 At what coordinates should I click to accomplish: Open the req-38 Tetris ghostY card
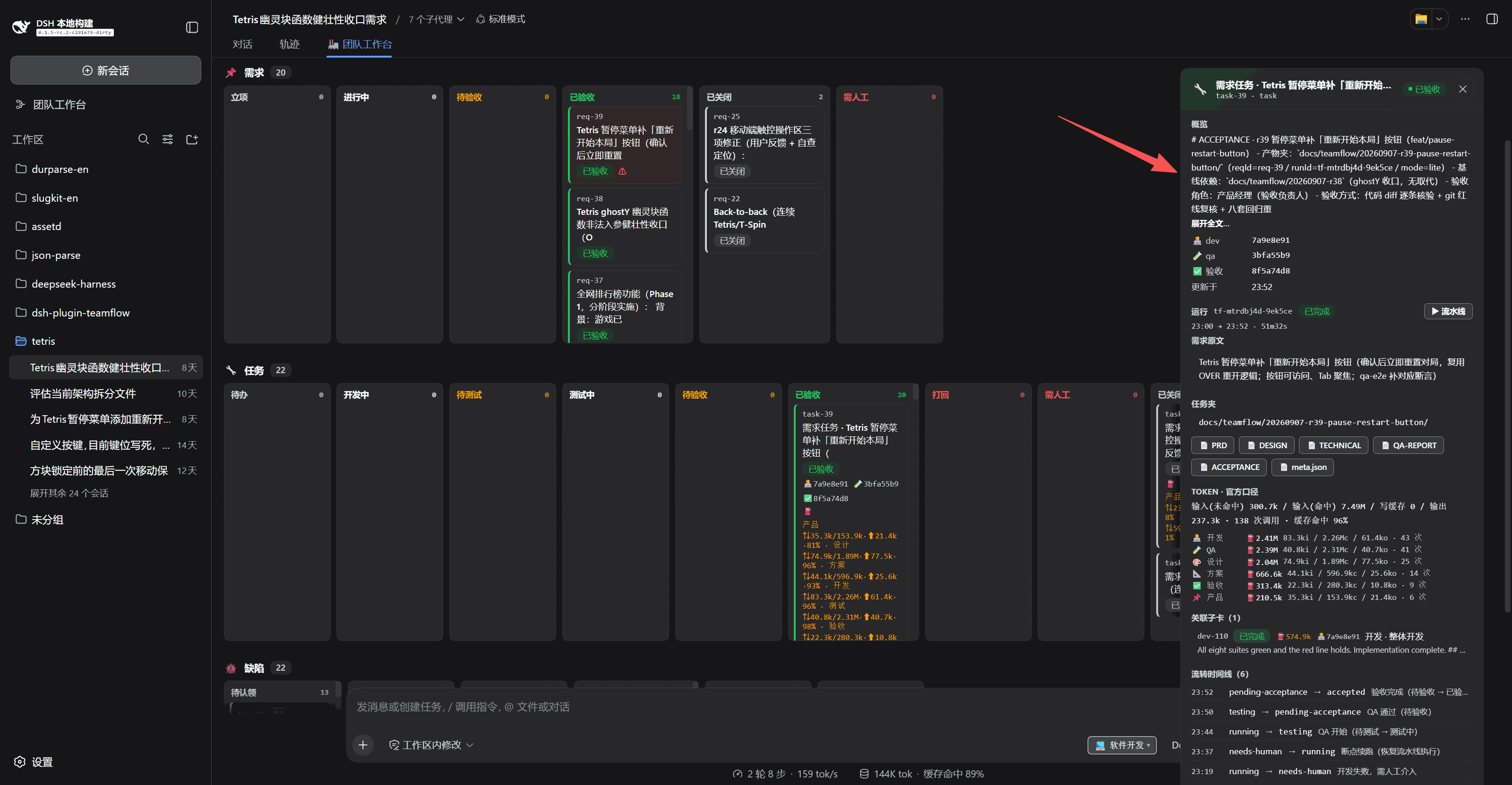pyautogui.click(x=625, y=226)
